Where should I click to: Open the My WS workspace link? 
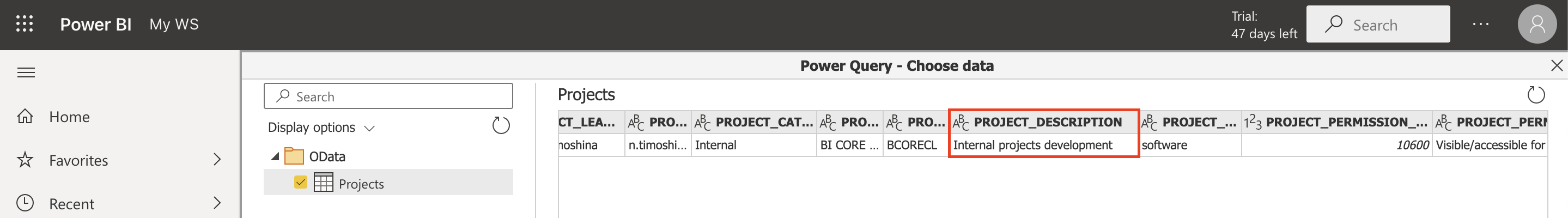174,25
